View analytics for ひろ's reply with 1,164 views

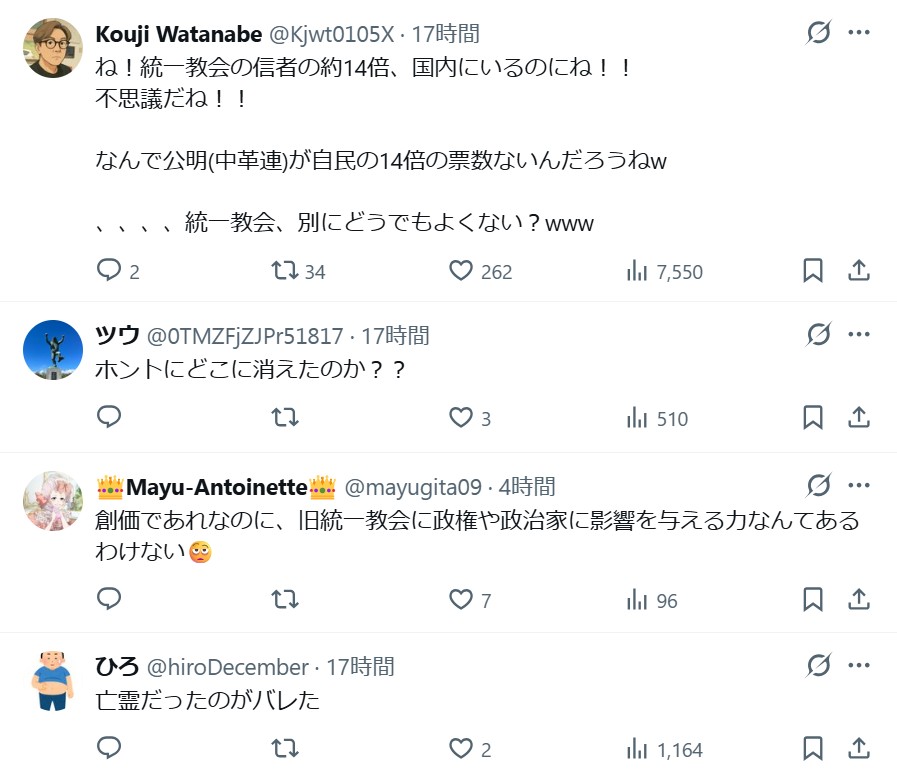click(634, 748)
